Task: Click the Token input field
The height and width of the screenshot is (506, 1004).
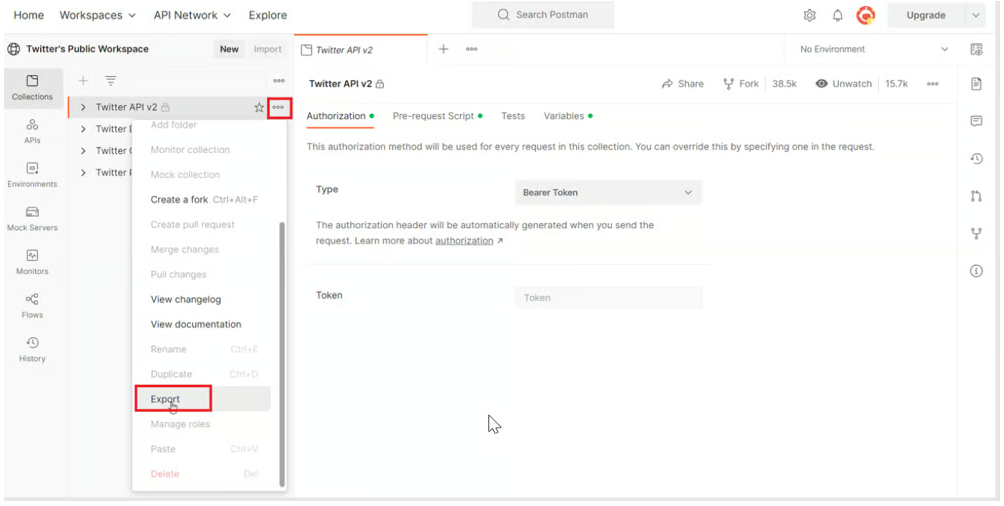Action: coord(608,298)
